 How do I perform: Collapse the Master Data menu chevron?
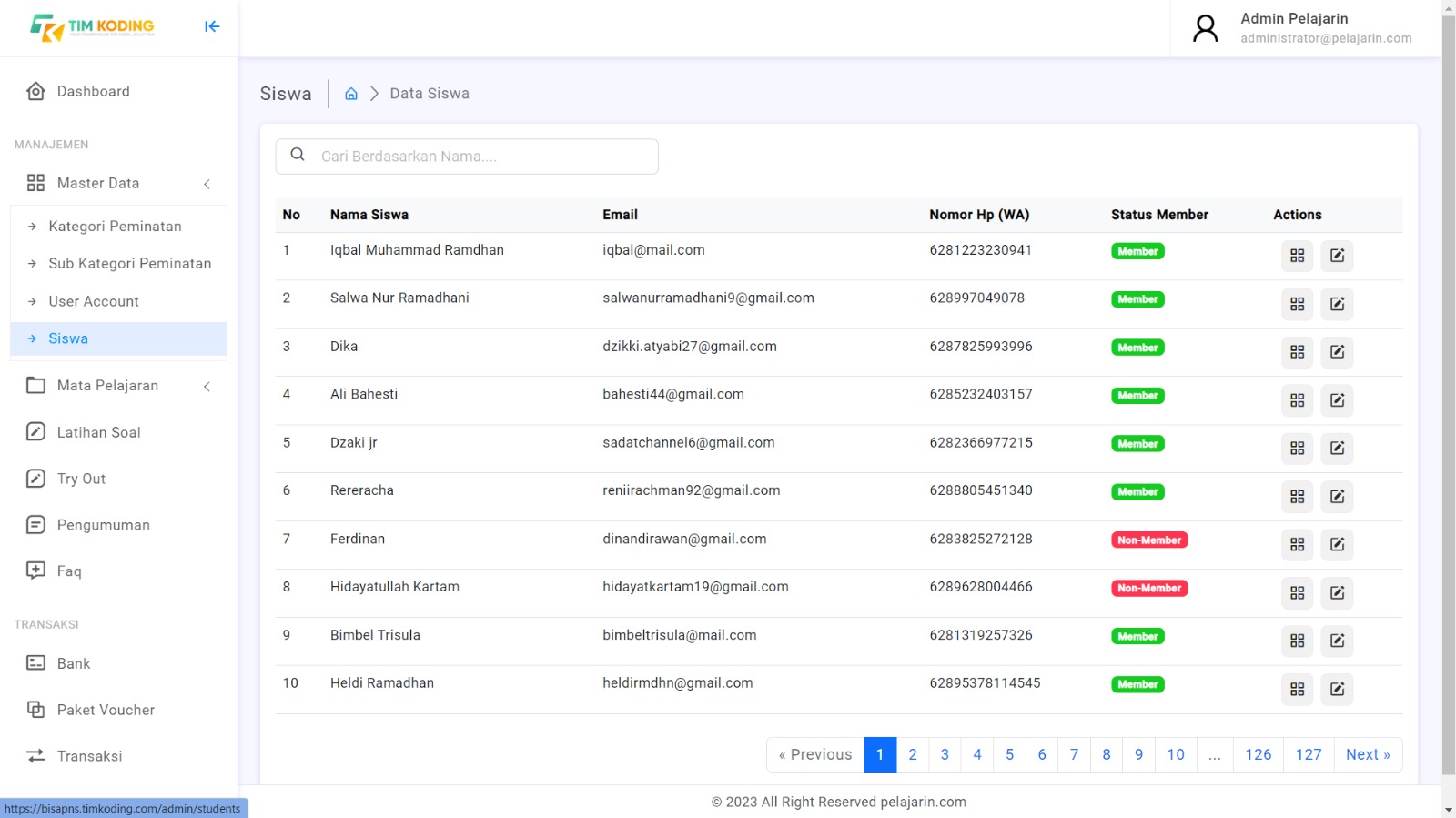tap(207, 184)
